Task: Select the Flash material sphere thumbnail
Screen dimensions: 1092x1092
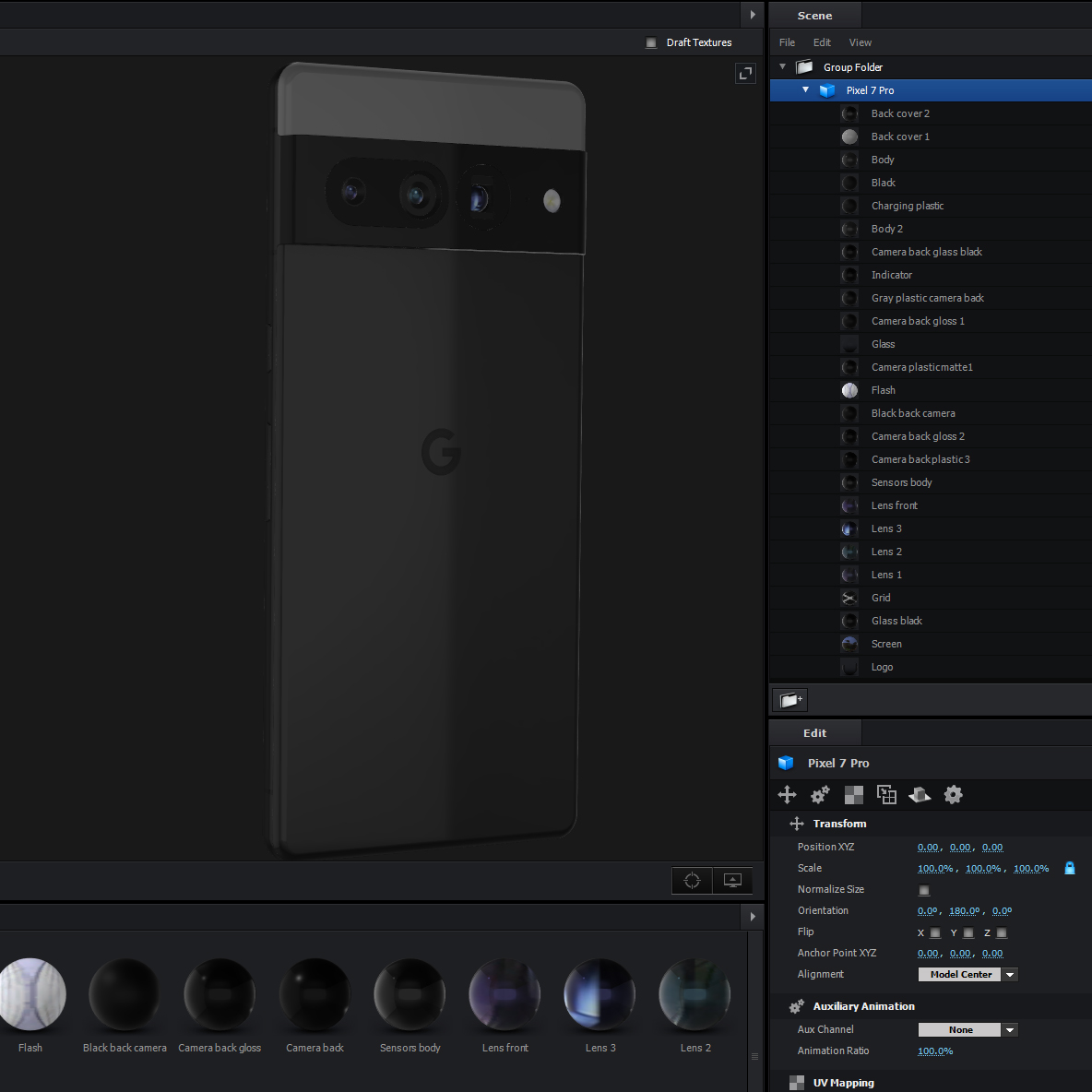Action: (30, 994)
